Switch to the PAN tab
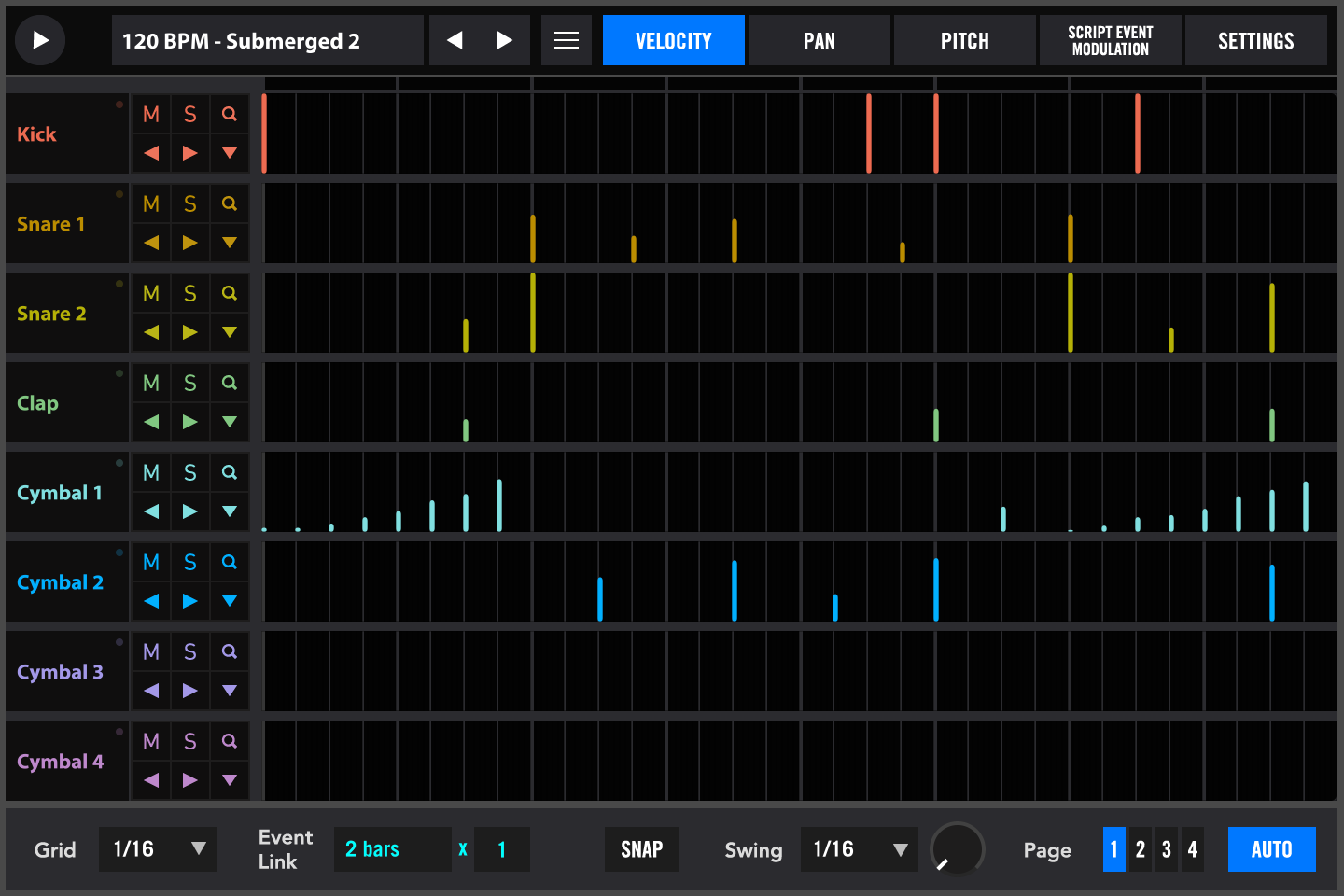 point(819,40)
